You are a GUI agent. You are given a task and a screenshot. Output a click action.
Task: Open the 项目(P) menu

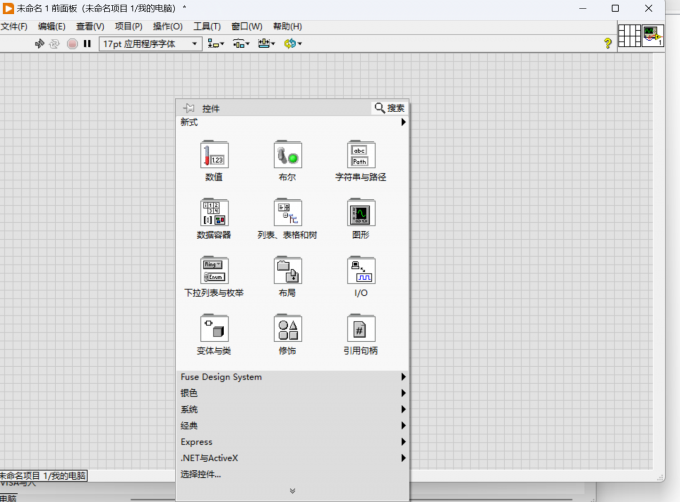128,26
